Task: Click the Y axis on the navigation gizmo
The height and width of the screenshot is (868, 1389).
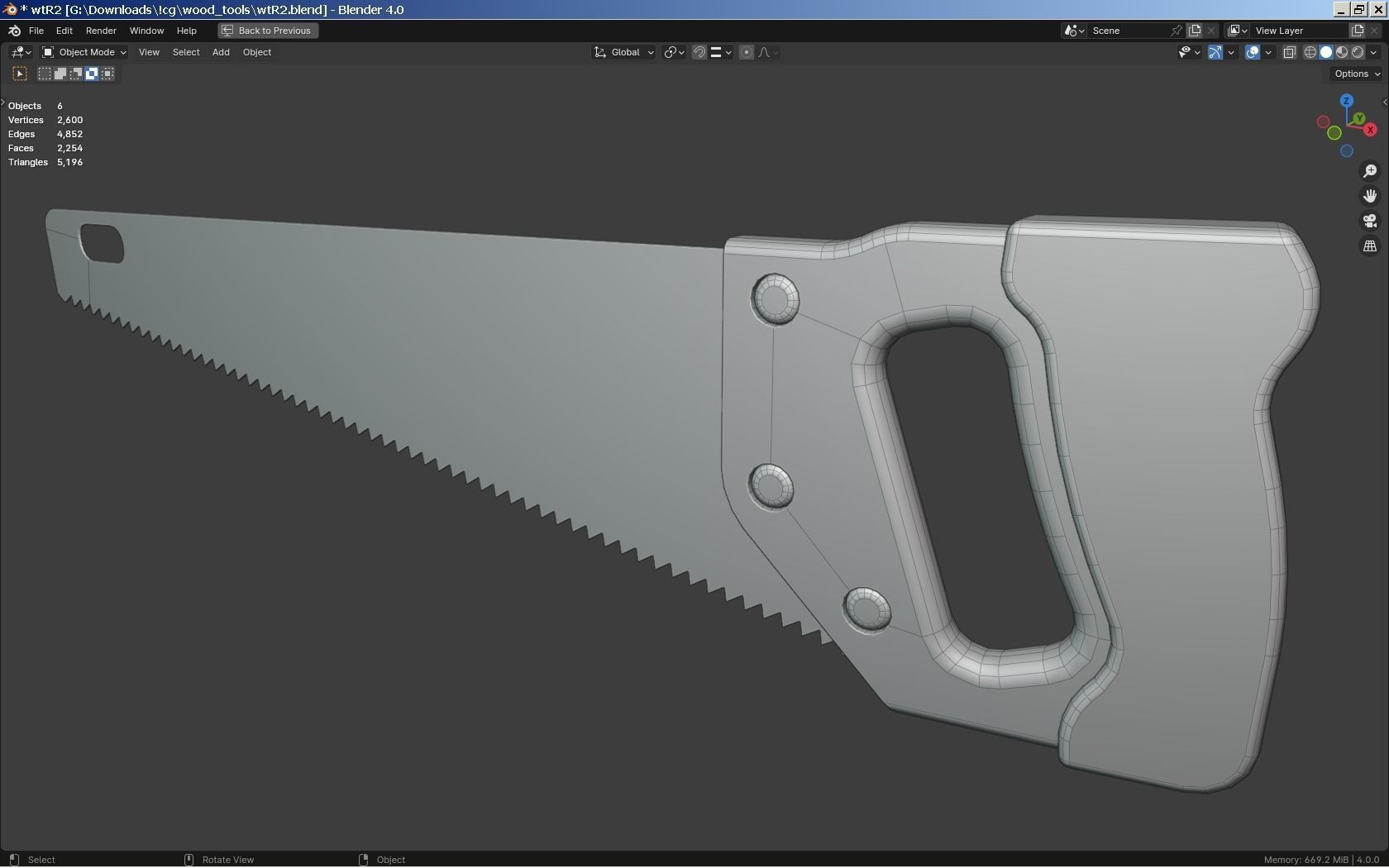Action: click(1359, 118)
